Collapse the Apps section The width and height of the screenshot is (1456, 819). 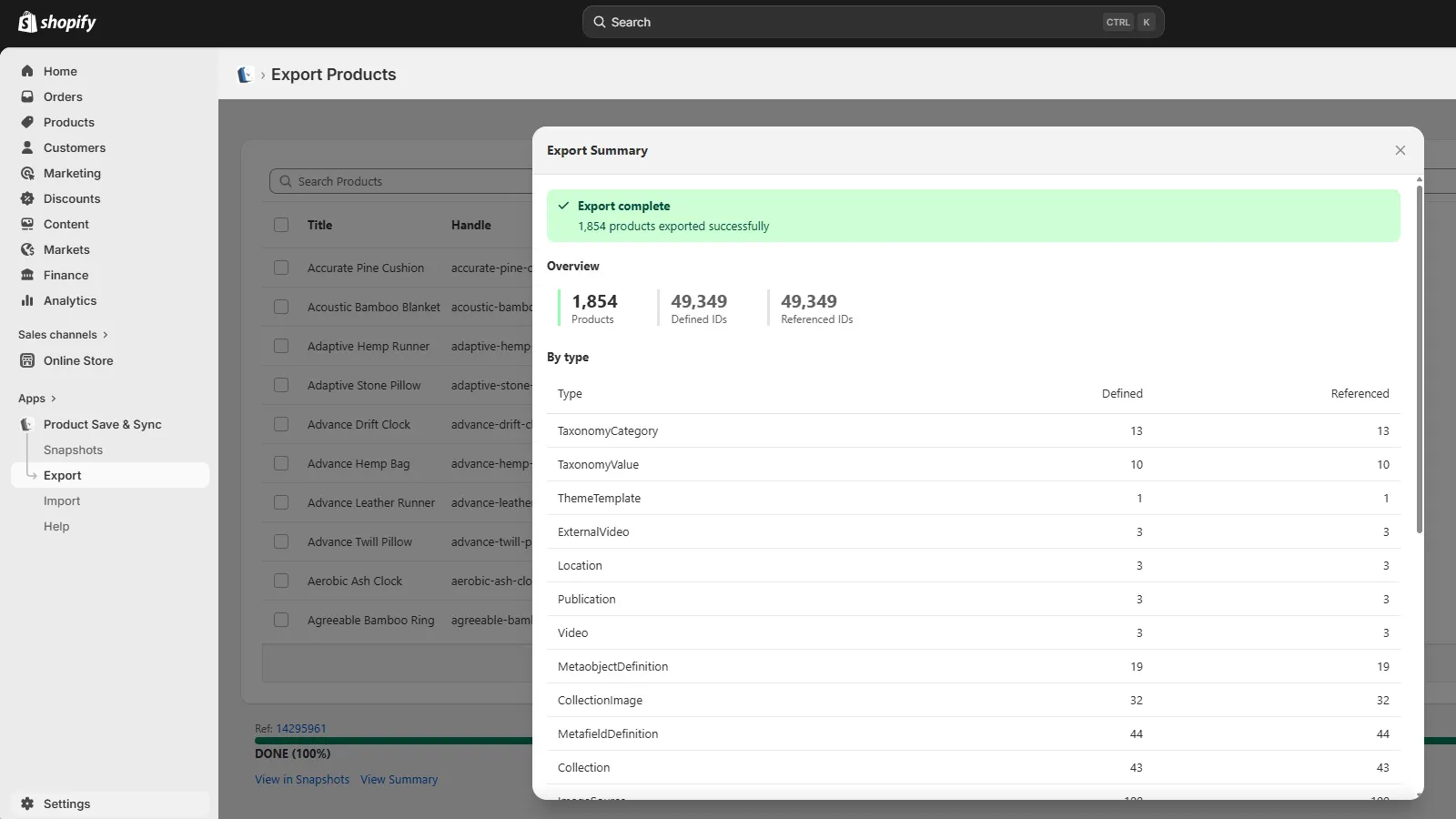[35, 398]
